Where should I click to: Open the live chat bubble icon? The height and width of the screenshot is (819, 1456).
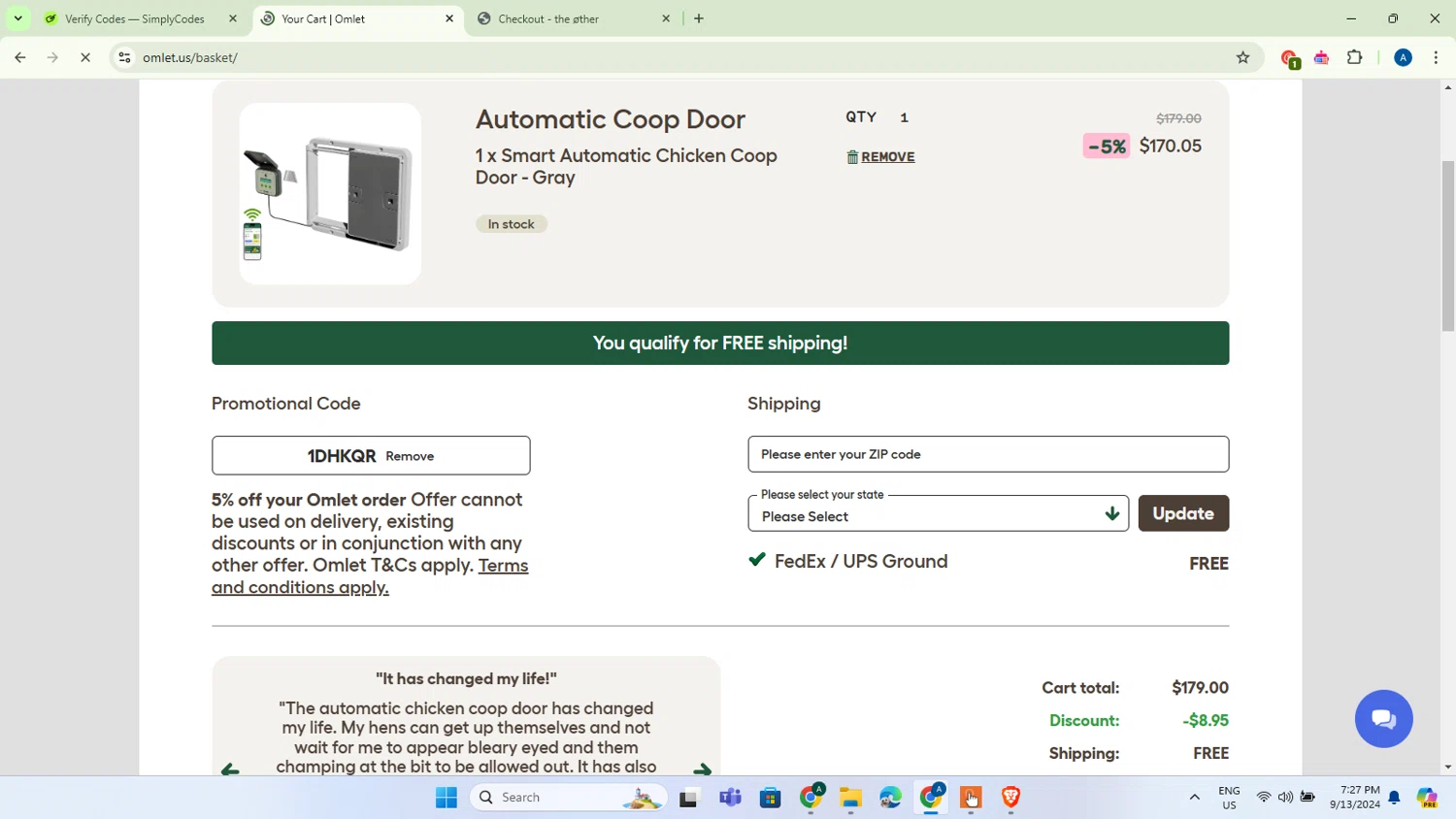coord(1383,719)
